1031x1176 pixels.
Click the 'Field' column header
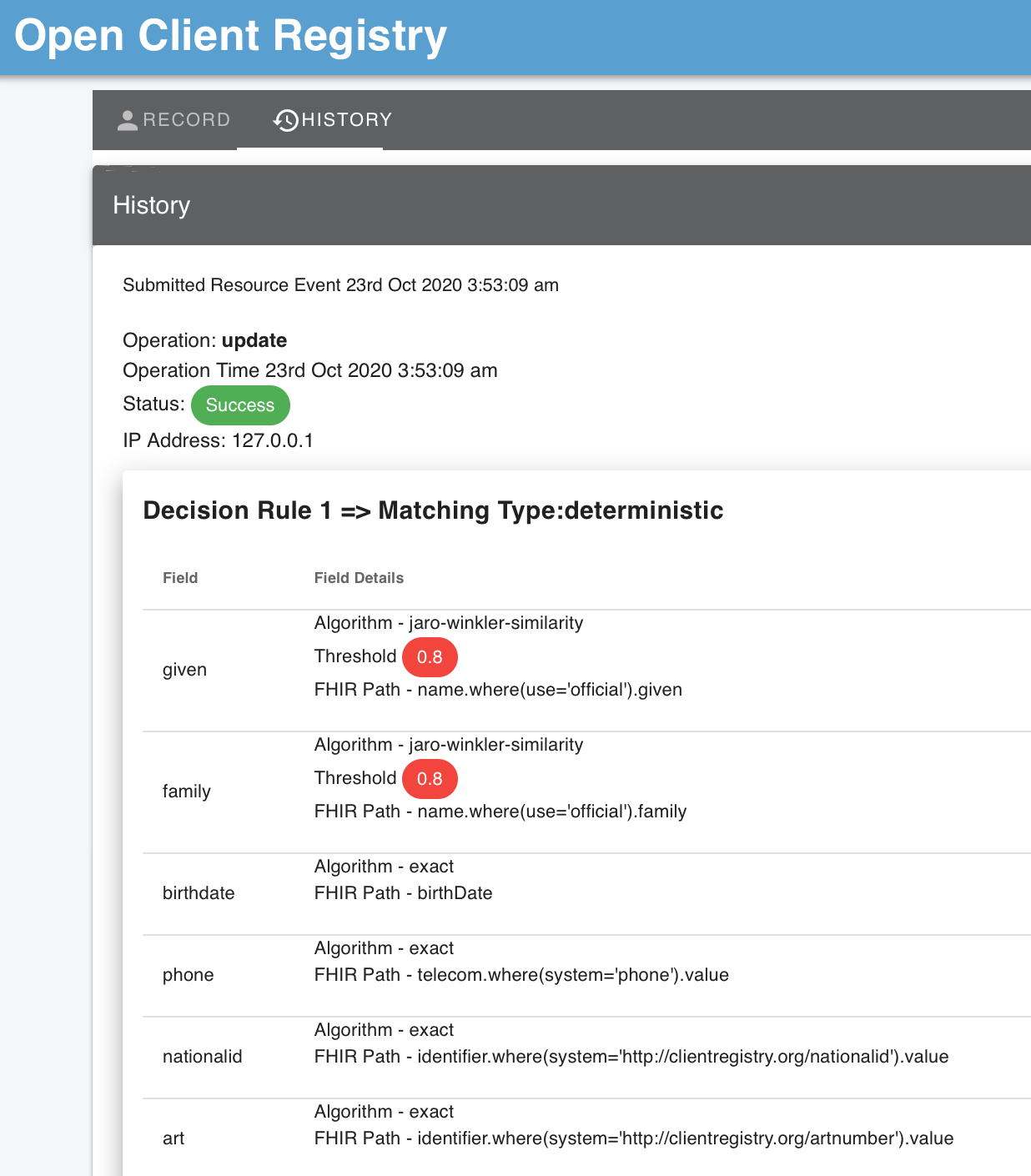click(x=180, y=578)
